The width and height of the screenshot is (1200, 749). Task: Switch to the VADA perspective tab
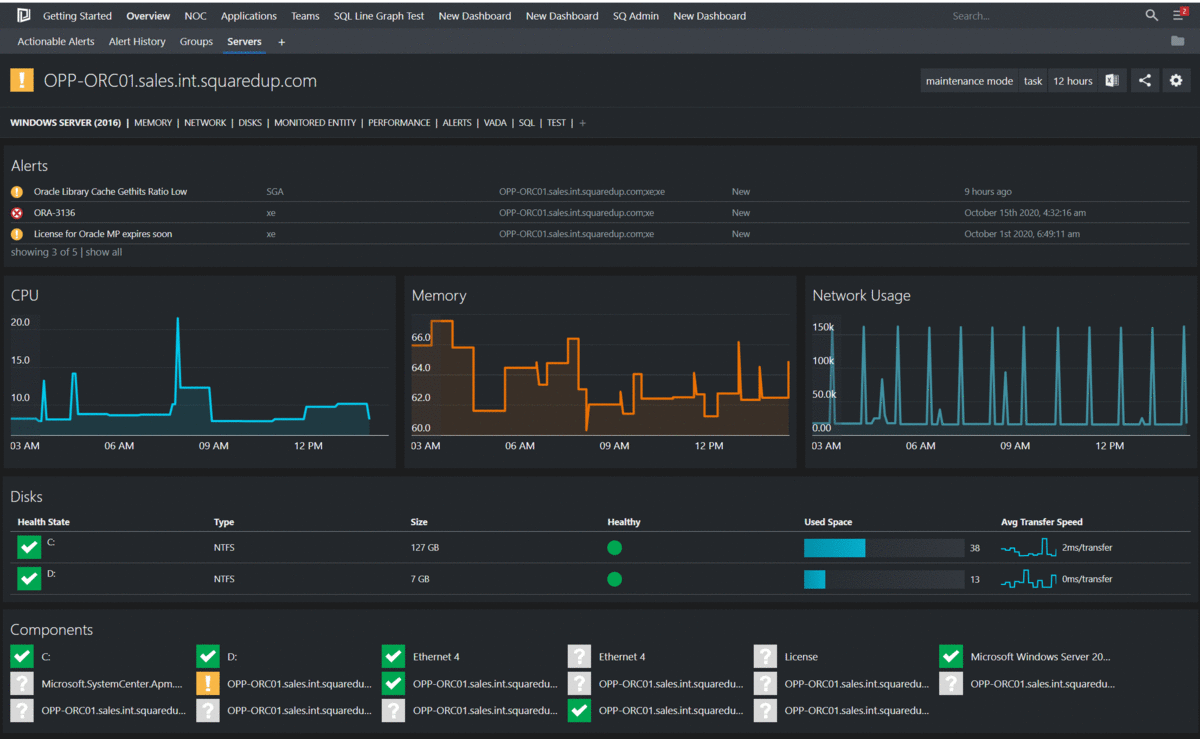coord(495,123)
